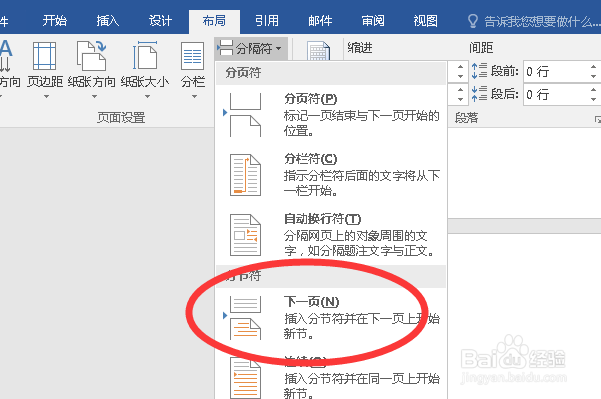This screenshot has width=601, height=399.
Task: Increase the 段前 spacing with up arrow
Action: point(593,67)
